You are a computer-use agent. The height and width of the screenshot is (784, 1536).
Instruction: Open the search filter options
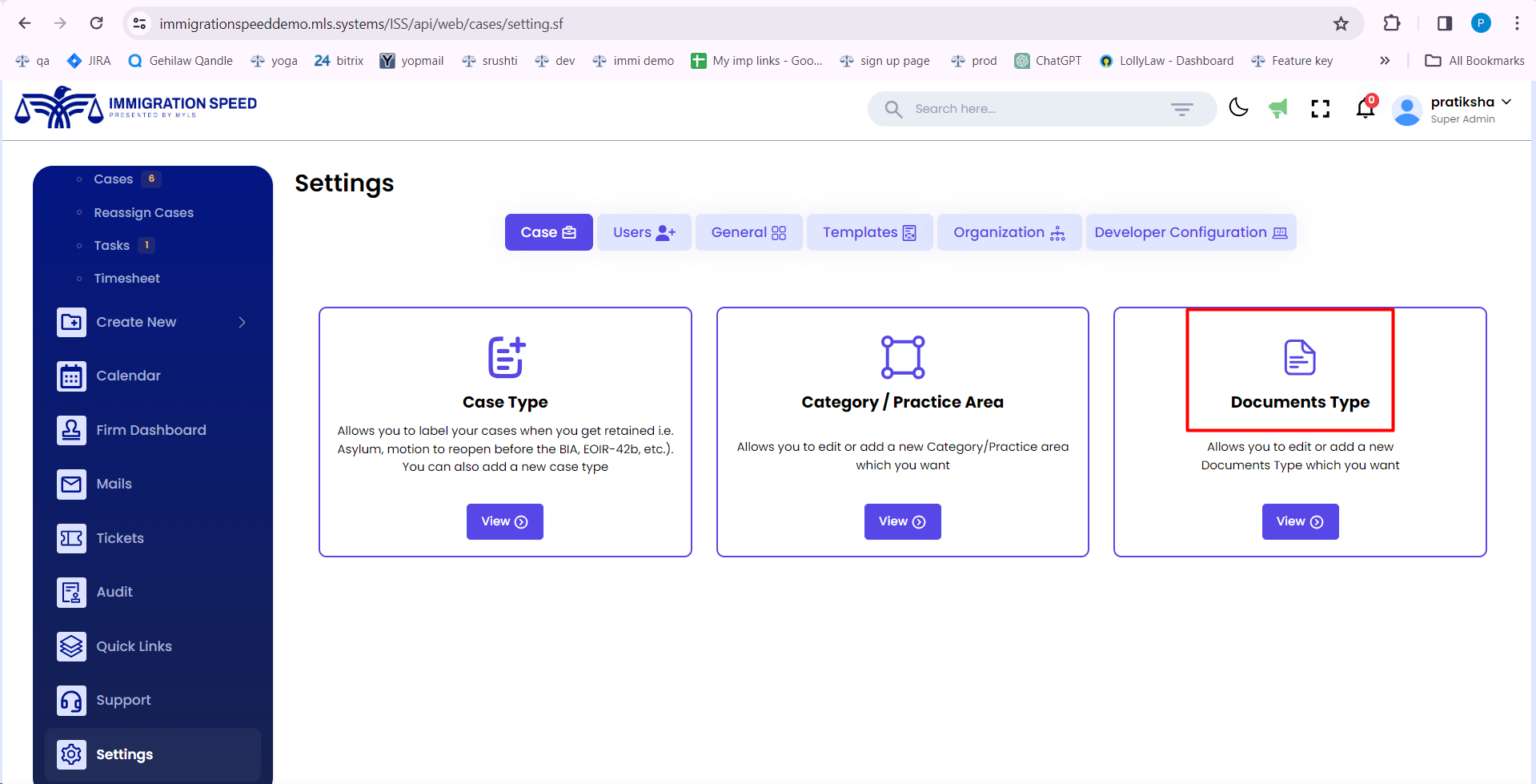(x=1181, y=108)
